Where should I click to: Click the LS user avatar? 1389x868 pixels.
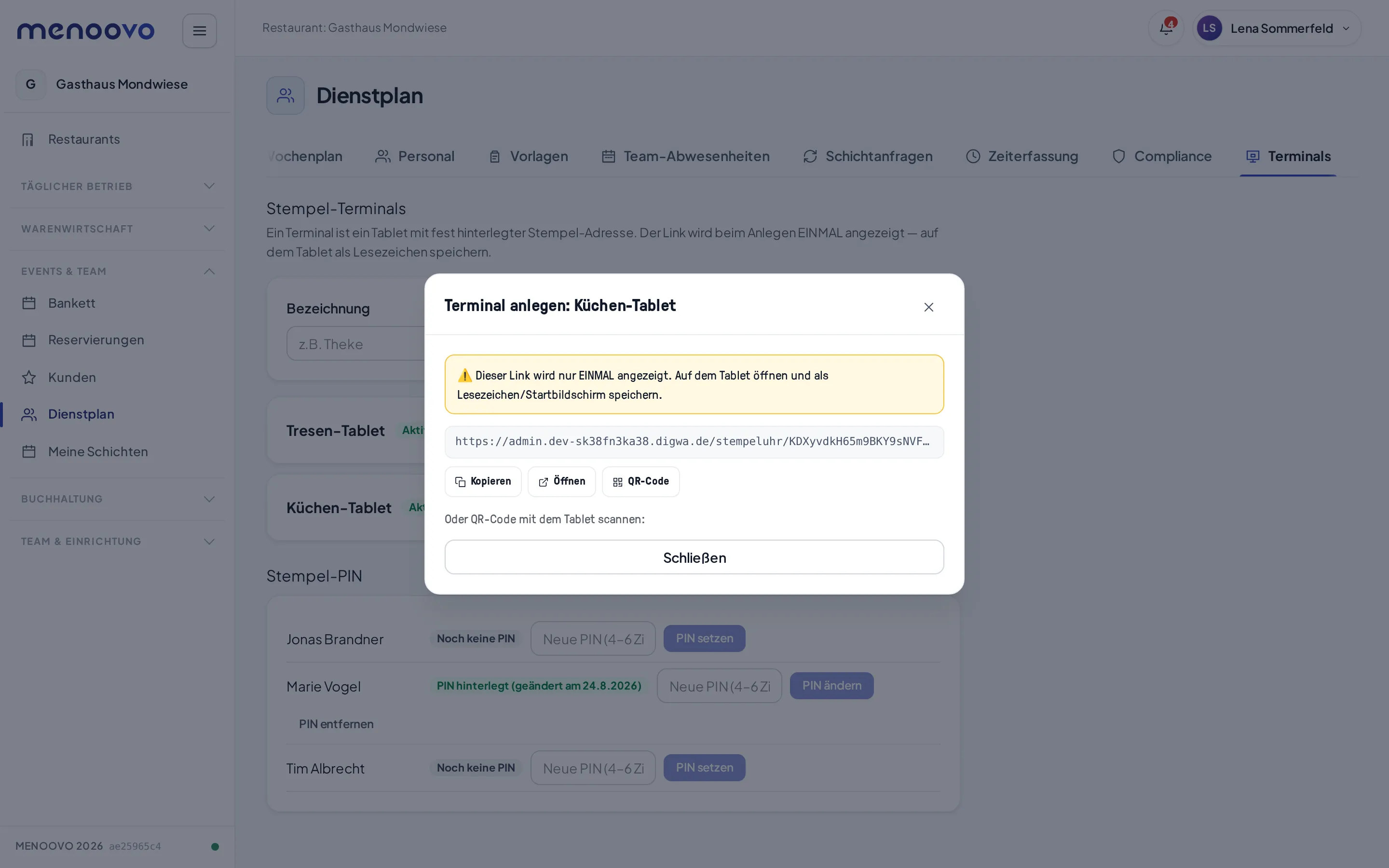click(1209, 28)
